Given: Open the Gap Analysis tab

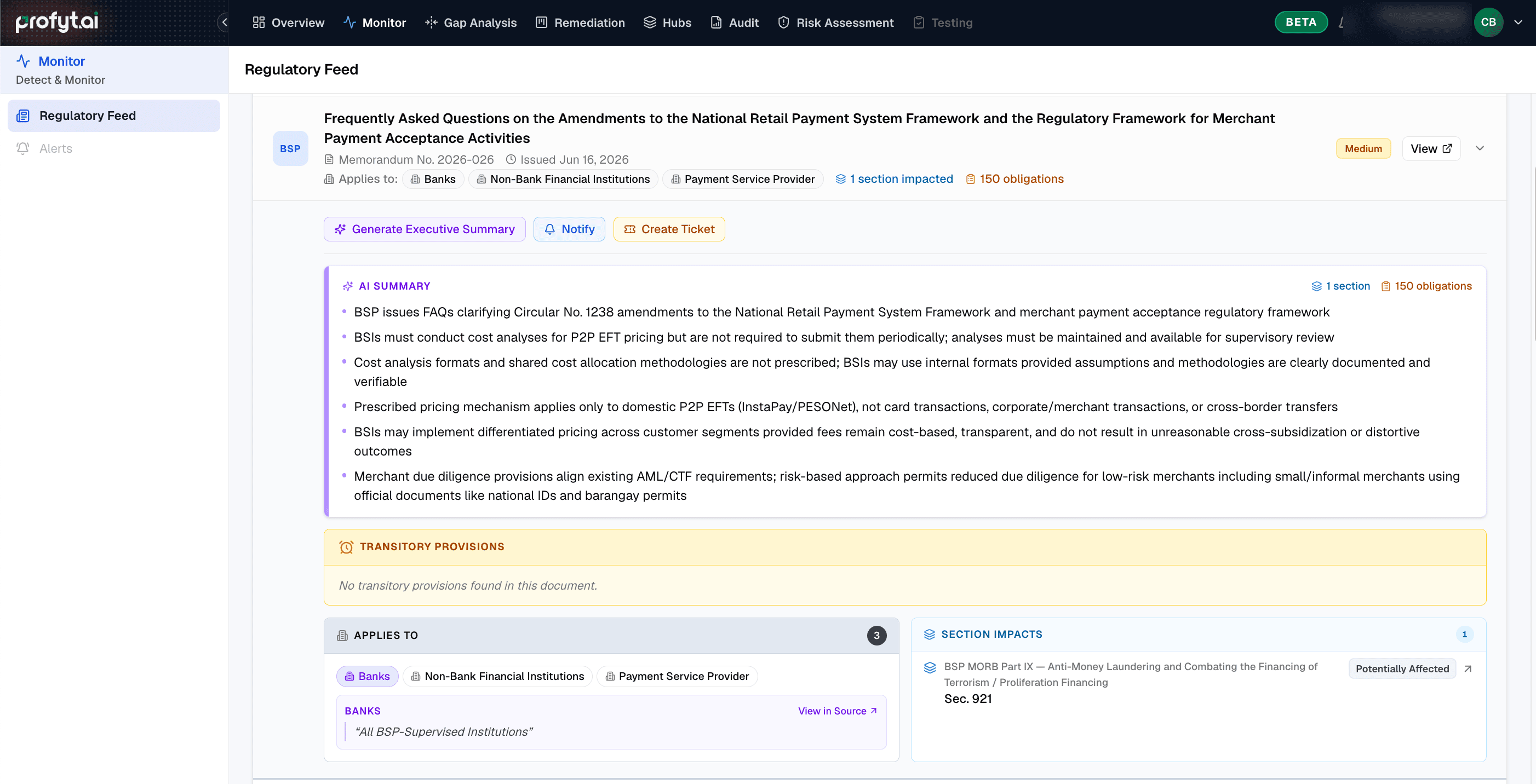Looking at the screenshot, I should (471, 22).
